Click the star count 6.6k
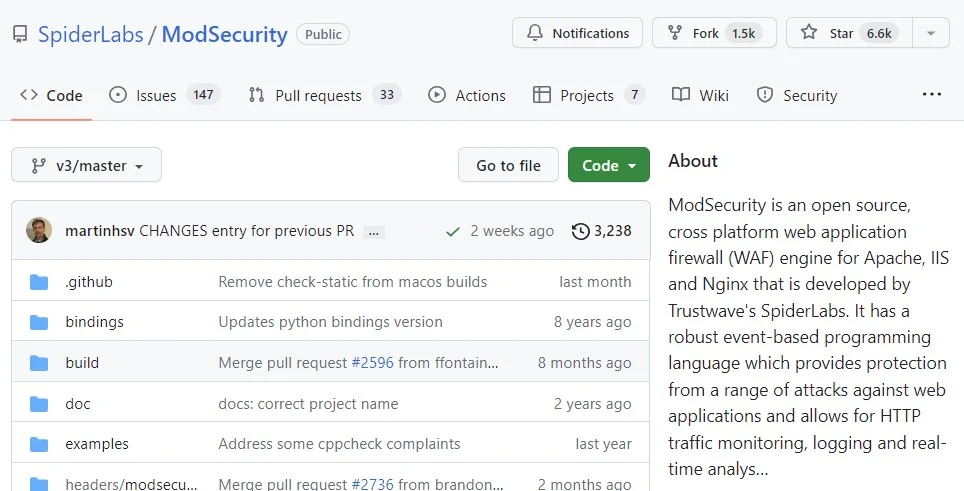Image resolution: width=964 pixels, height=491 pixels. coord(879,33)
